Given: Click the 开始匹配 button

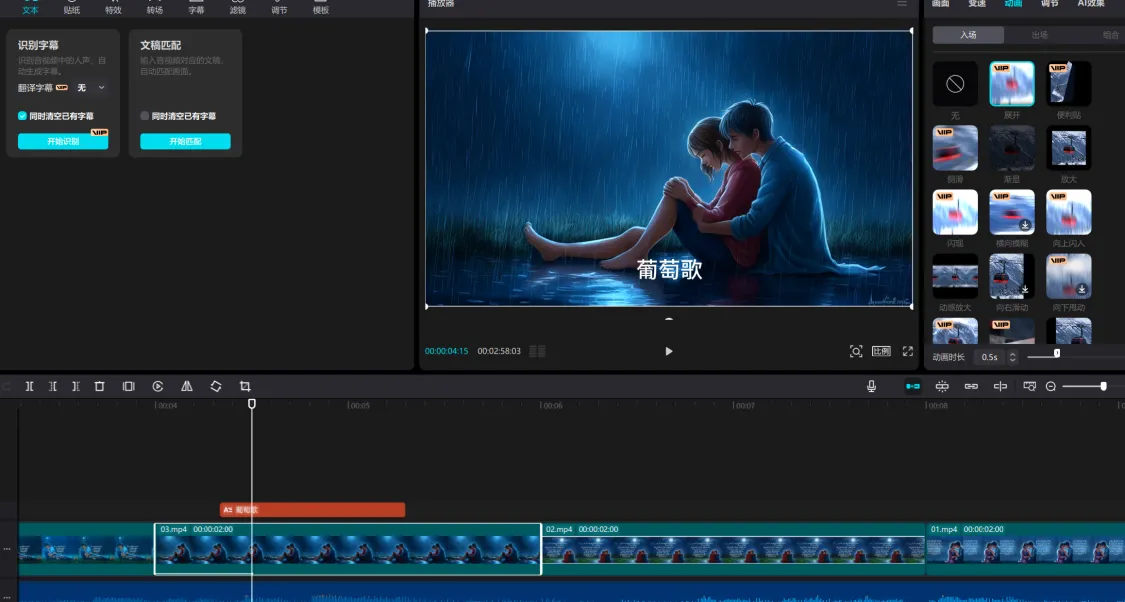Looking at the screenshot, I should [x=185, y=142].
